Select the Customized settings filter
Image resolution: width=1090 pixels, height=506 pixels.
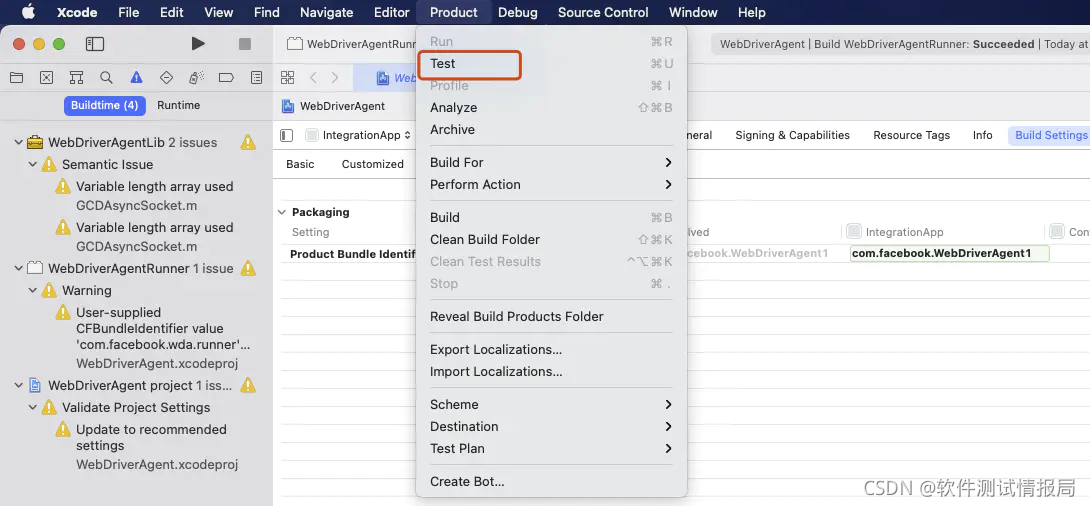pos(373,164)
